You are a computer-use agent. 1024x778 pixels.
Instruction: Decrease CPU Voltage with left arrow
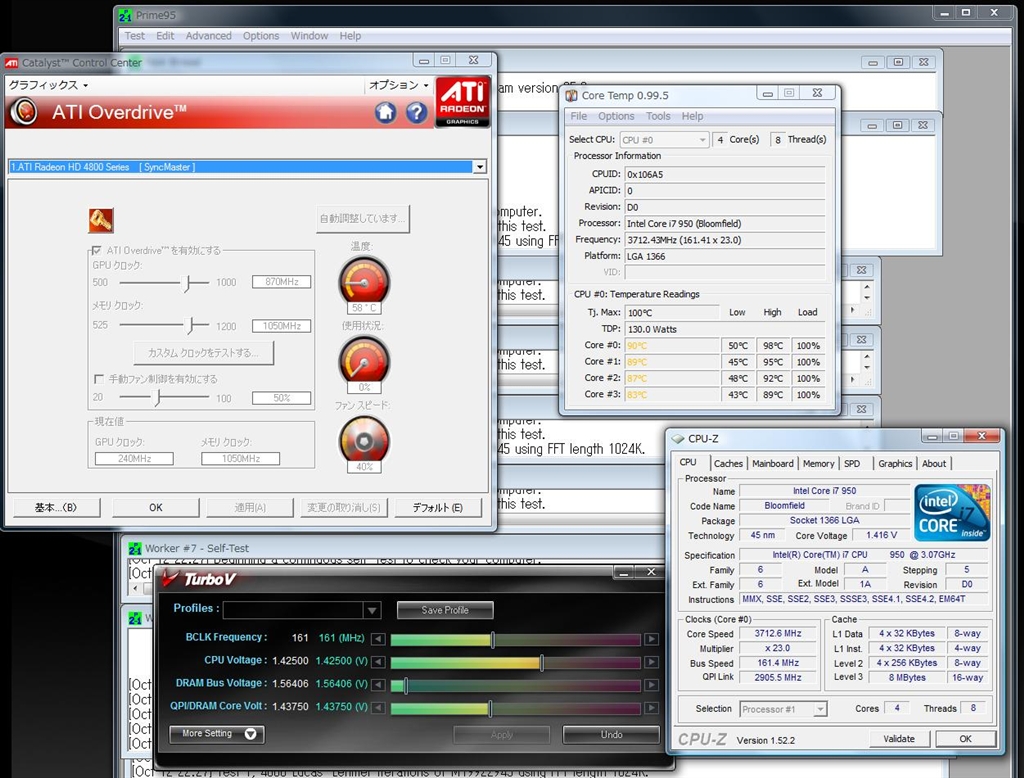pyautogui.click(x=378, y=662)
